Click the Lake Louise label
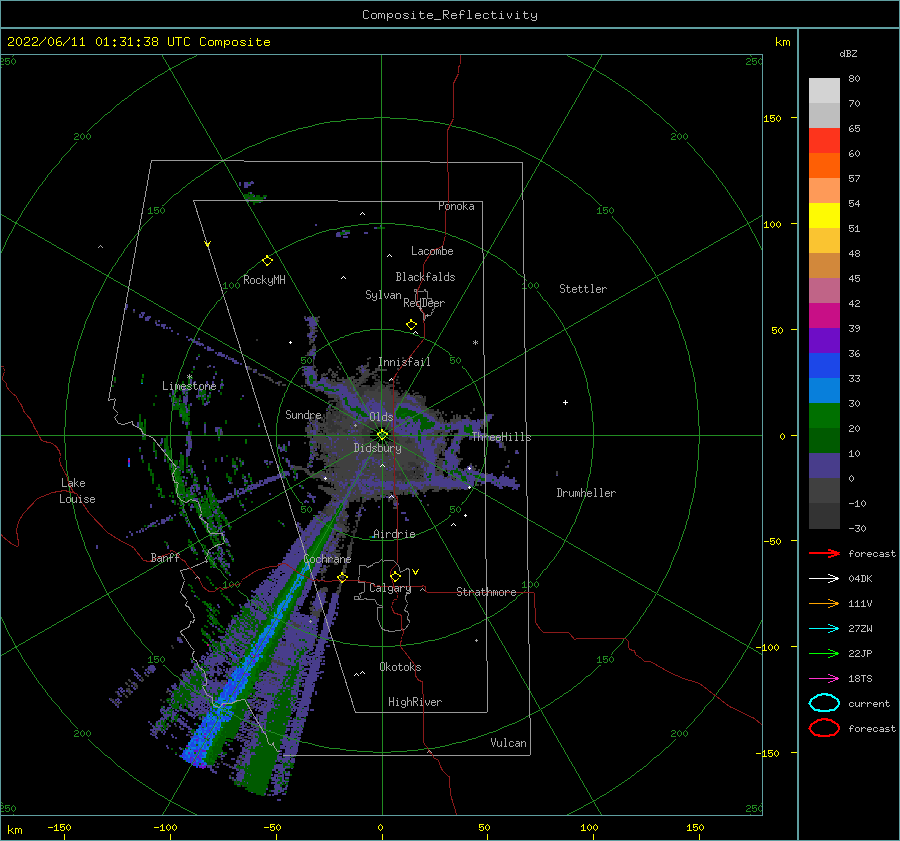 [77, 491]
